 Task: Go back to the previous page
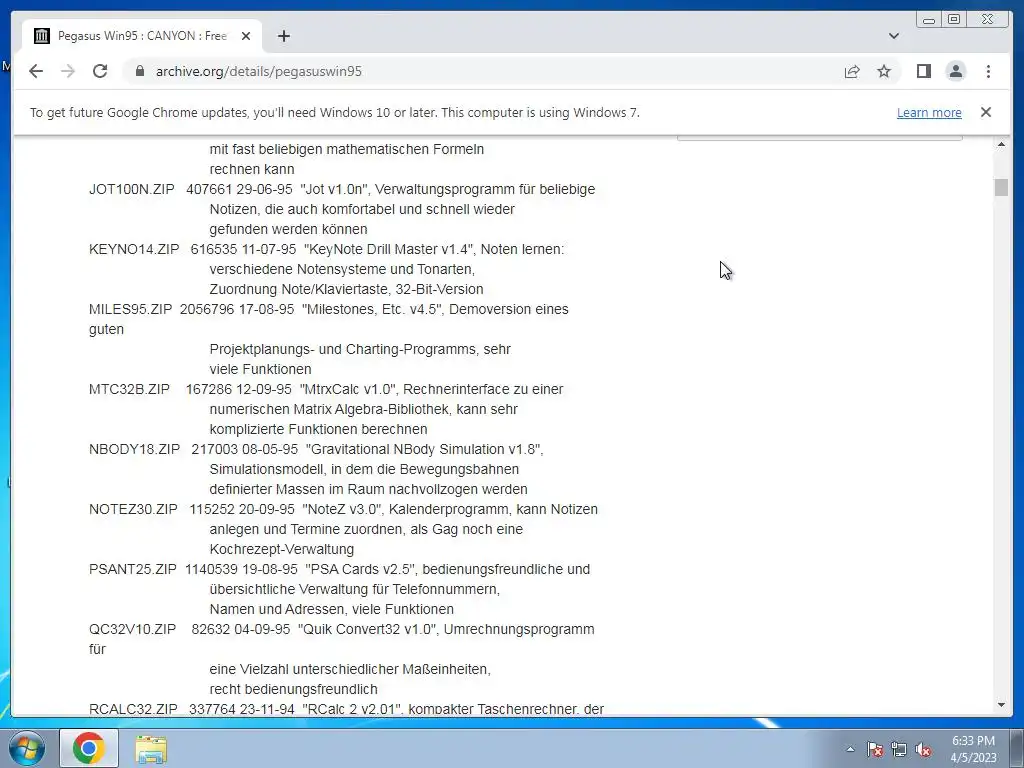click(x=36, y=71)
